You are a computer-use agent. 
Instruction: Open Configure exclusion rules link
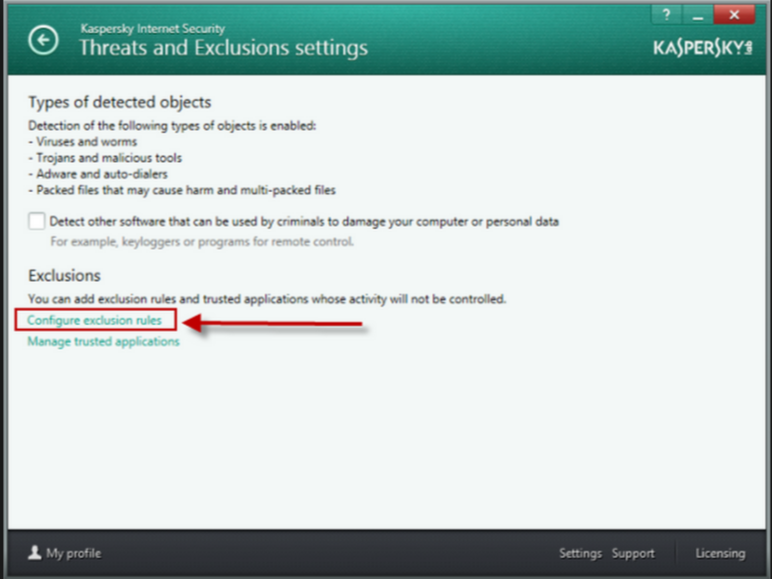click(x=95, y=320)
